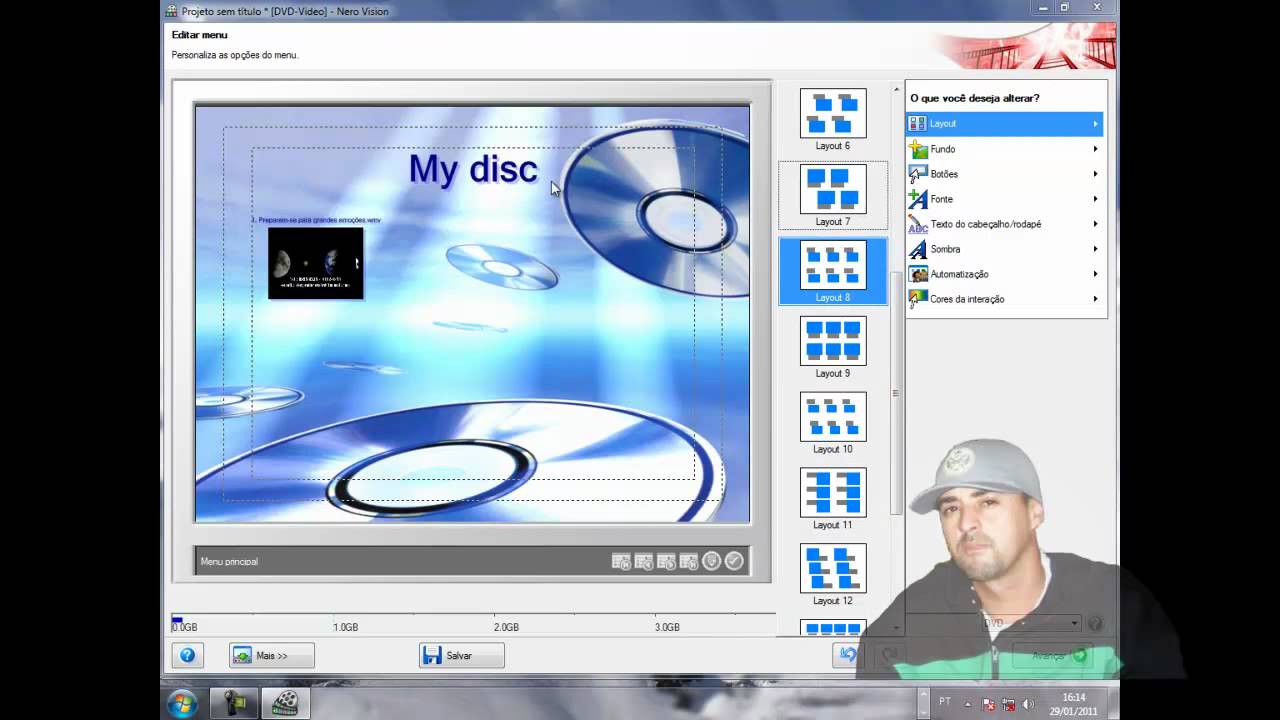This screenshot has height=720, width=1280.
Task: Show hidden system tray icons
Action: click(x=970, y=703)
